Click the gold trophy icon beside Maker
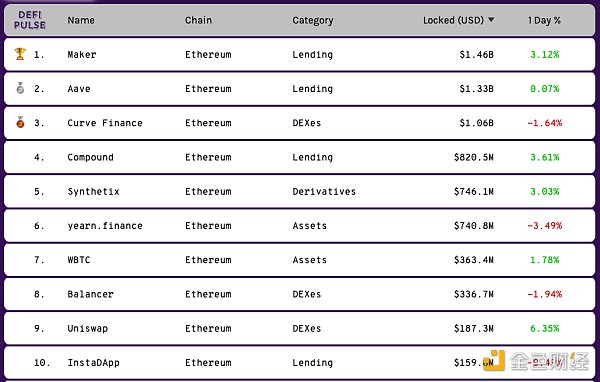The width and height of the screenshot is (600, 382). (x=20, y=54)
